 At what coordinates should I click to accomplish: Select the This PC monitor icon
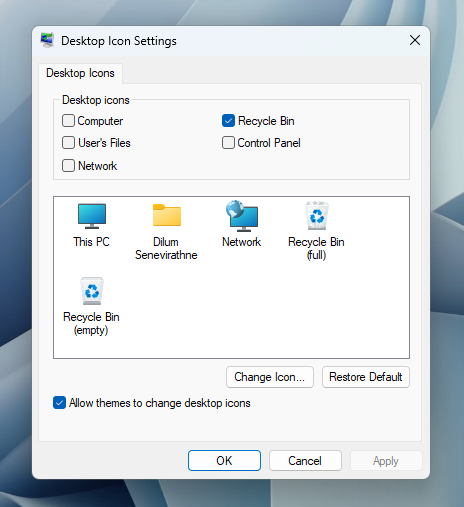pos(92,216)
